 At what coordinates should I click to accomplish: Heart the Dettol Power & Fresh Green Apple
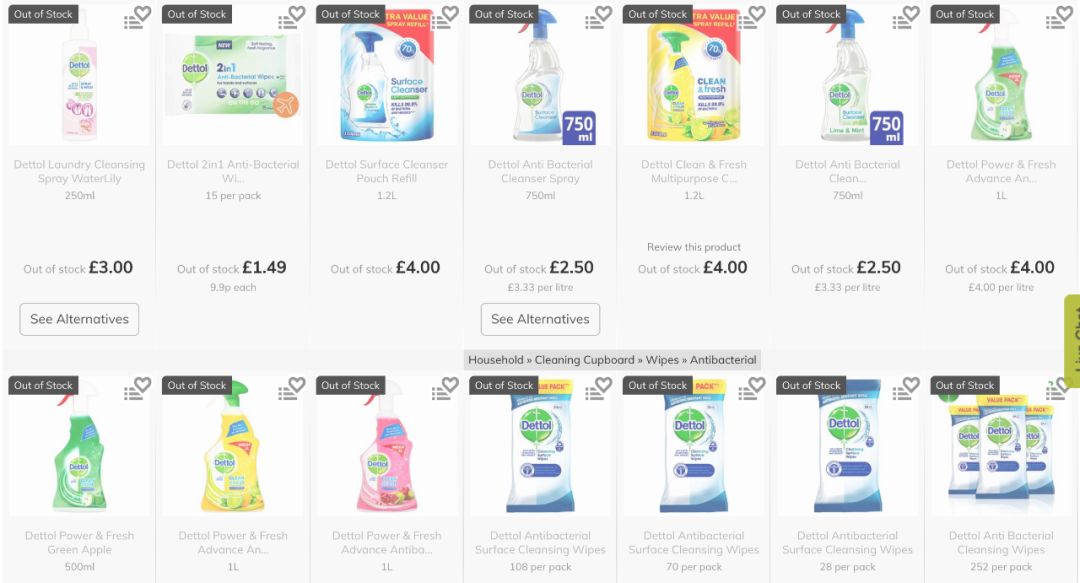[143, 385]
